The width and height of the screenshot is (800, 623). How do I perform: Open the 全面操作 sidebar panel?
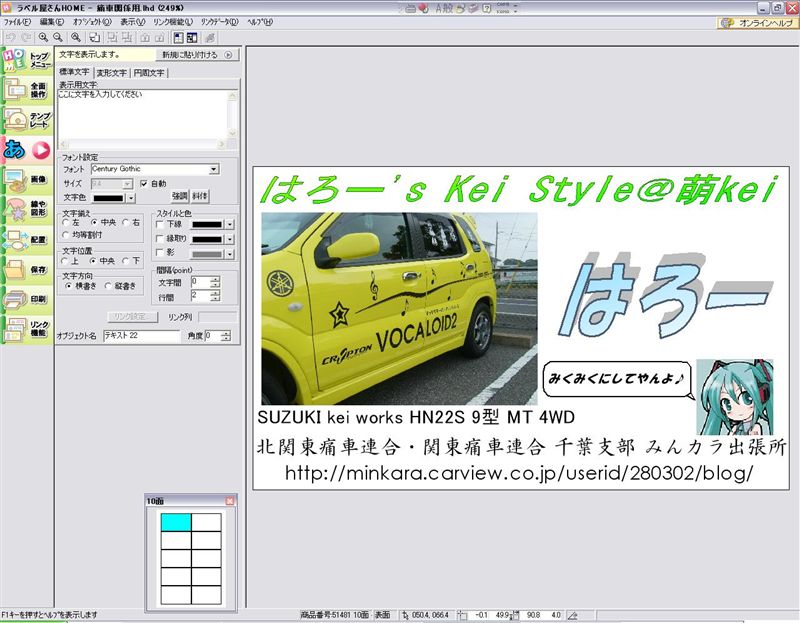(27, 90)
